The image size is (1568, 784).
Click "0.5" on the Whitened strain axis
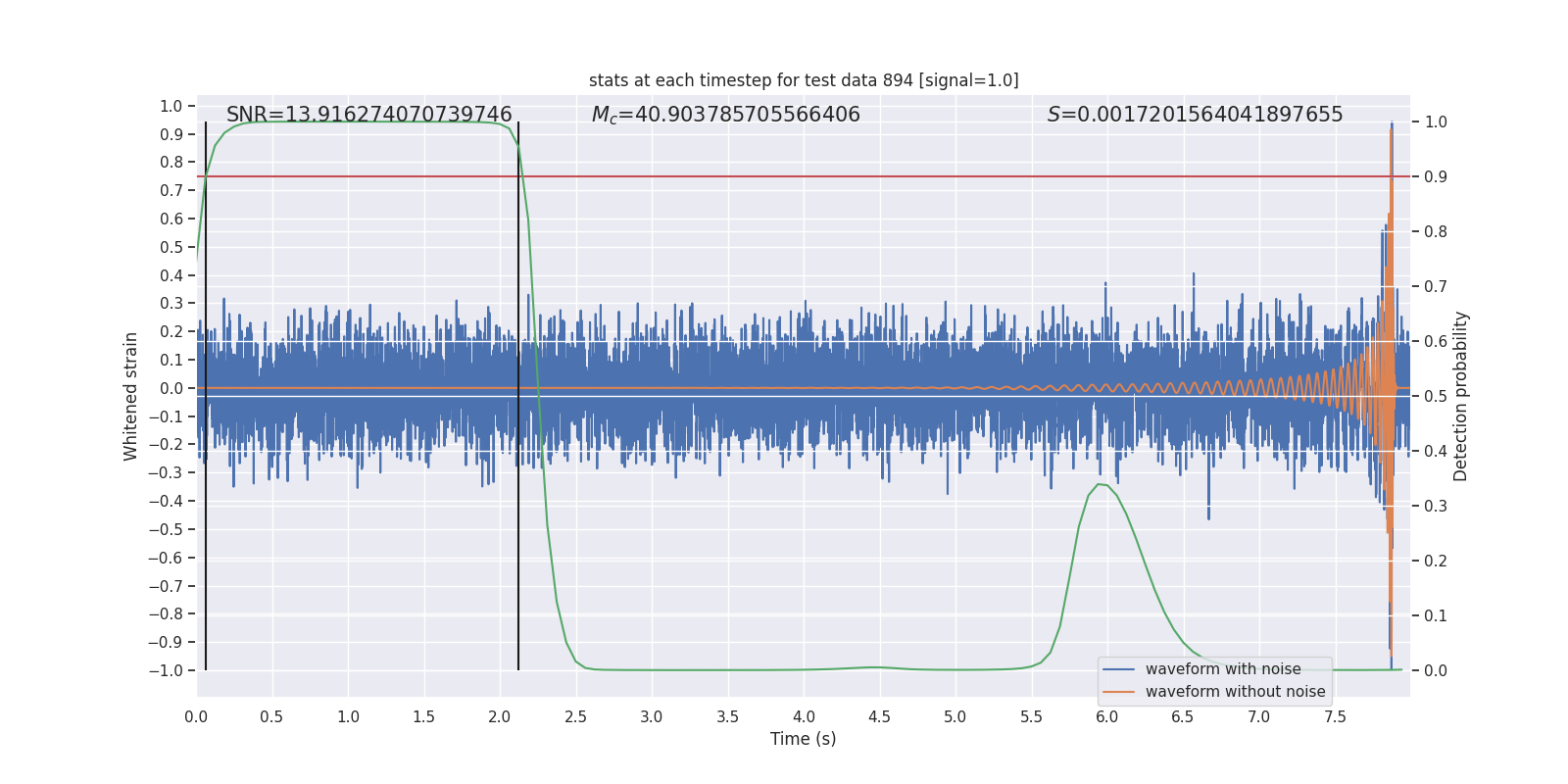point(171,247)
